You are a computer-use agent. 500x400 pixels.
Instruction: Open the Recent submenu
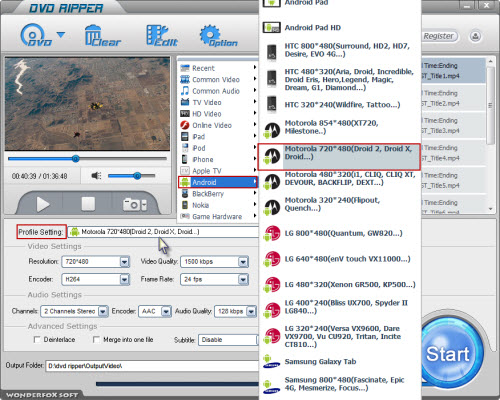pos(218,68)
